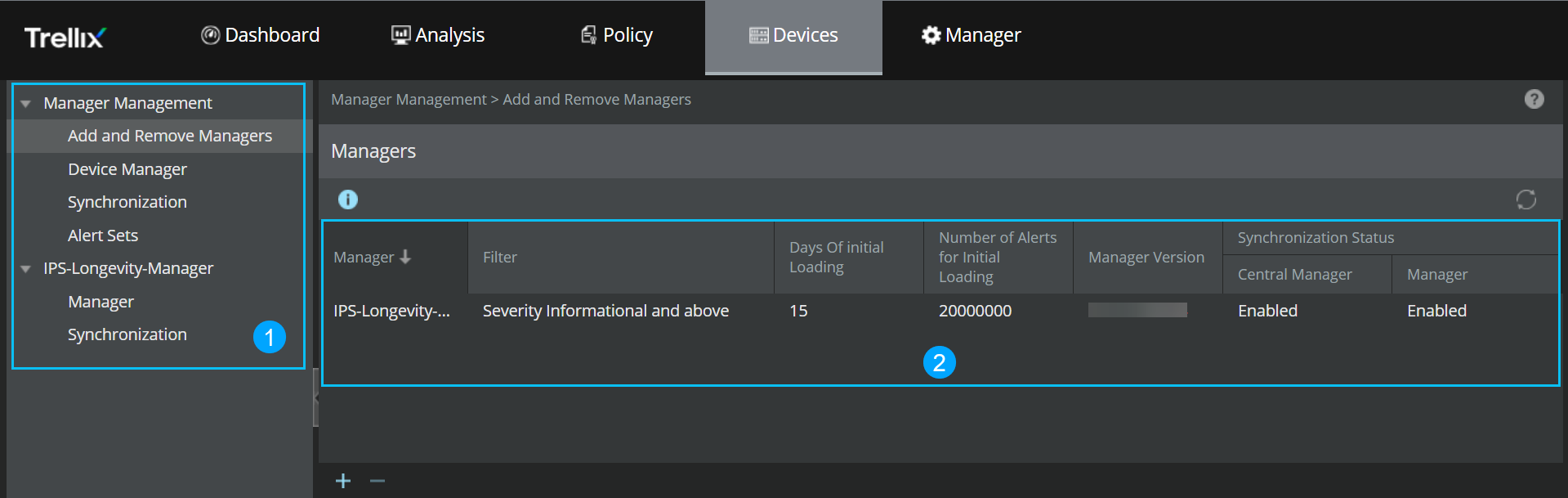Viewport: 1568px width, 498px height.
Task: Click the 15 days loading value
Action: pyautogui.click(x=798, y=311)
